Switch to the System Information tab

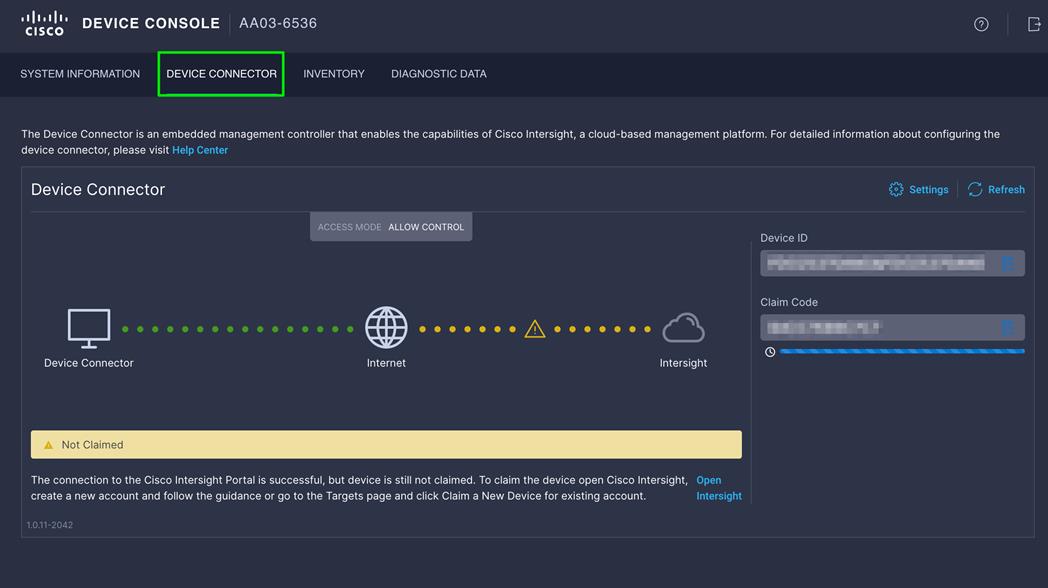point(80,73)
